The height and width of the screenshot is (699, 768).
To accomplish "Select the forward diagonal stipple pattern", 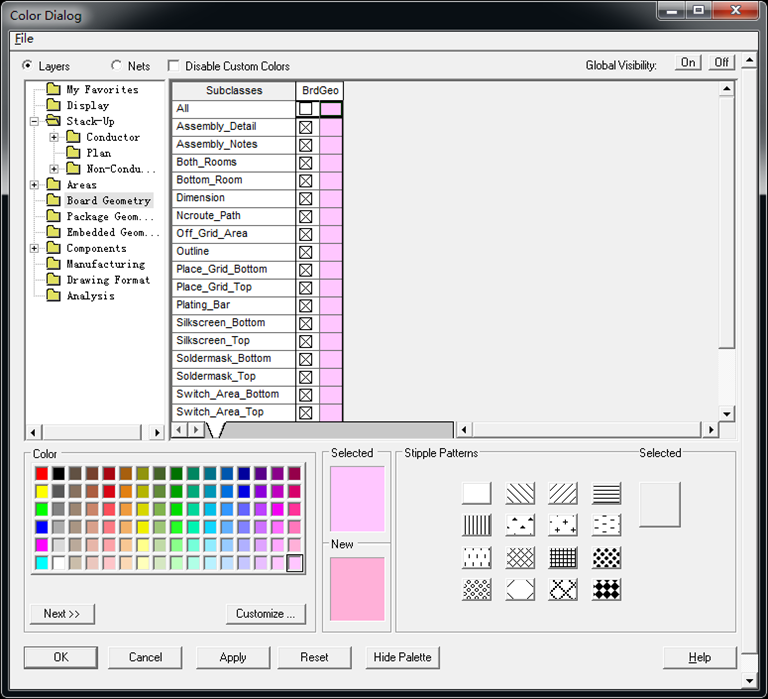I will coord(563,493).
